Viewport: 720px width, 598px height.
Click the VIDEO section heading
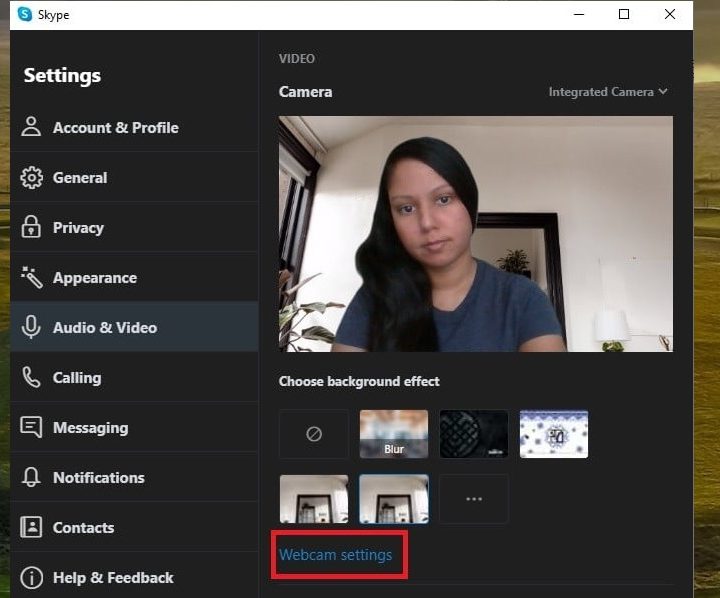pos(297,59)
